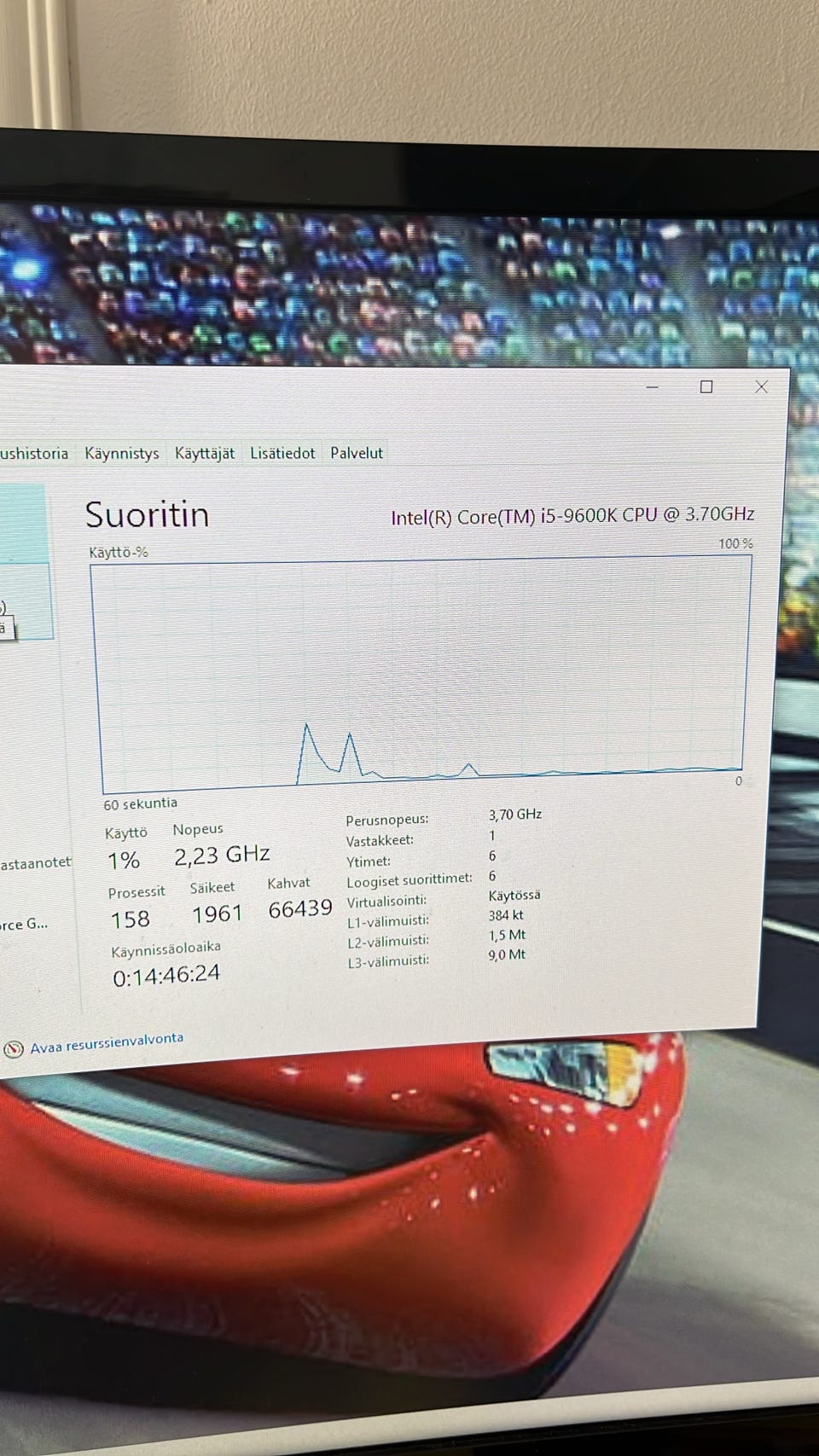819x1456 pixels.
Task: Open the resource monitor icon
Action: pos(13,1049)
